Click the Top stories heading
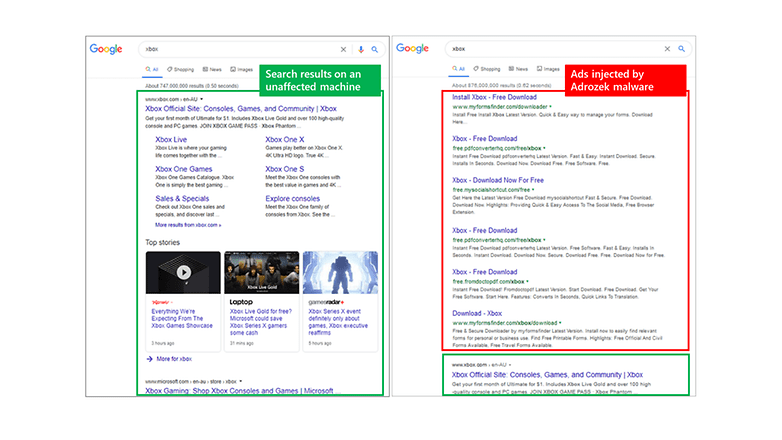Image resolution: width=782 pixels, height=440 pixels. [163, 242]
